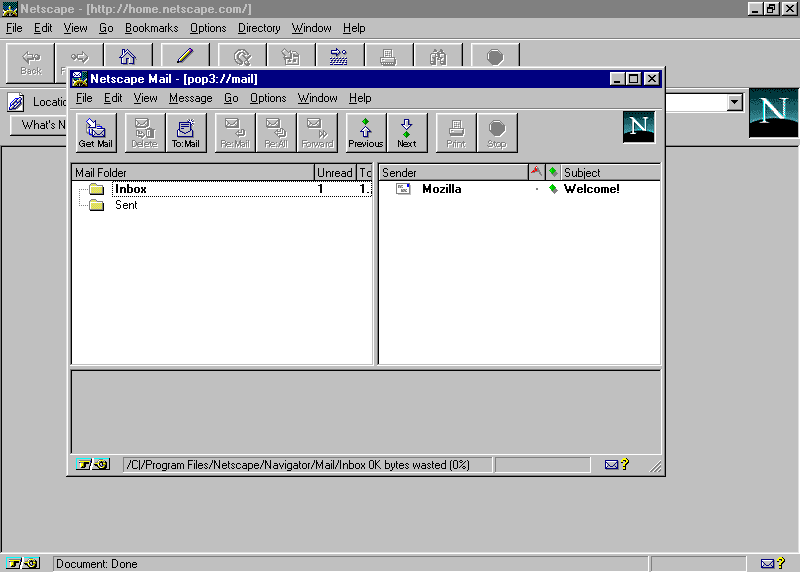Click the Get Mail toolbar button
Image resolution: width=800 pixels, height=572 pixels.
pyautogui.click(x=96, y=132)
